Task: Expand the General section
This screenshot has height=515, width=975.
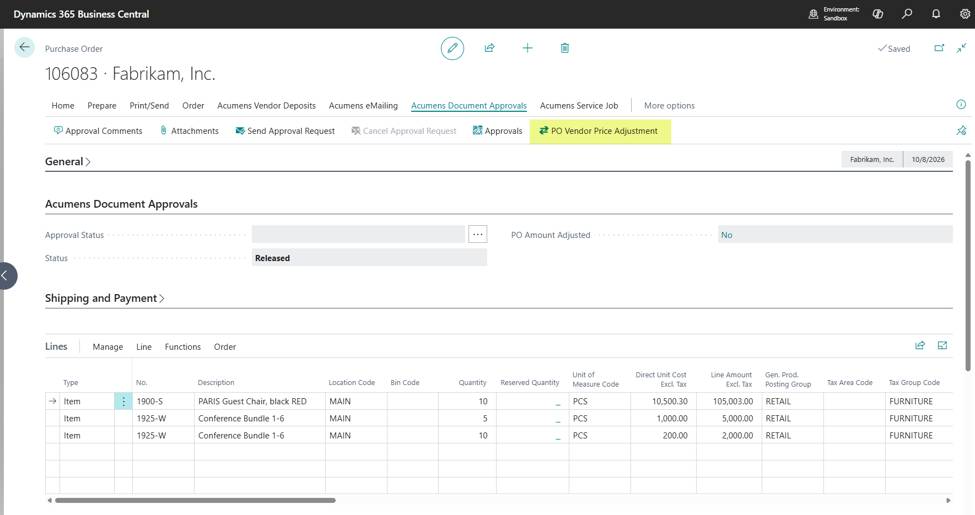Action: tap(68, 161)
